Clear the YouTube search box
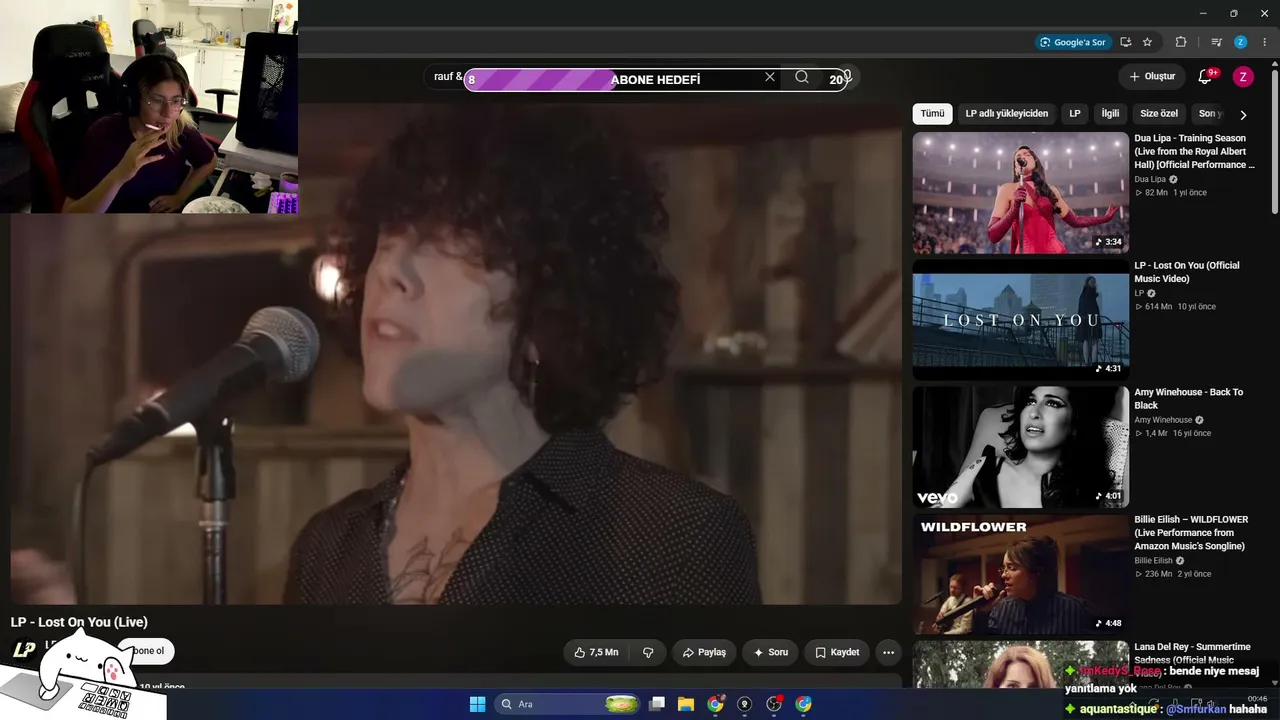This screenshot has height=720, width=1280. pos(770,77)
